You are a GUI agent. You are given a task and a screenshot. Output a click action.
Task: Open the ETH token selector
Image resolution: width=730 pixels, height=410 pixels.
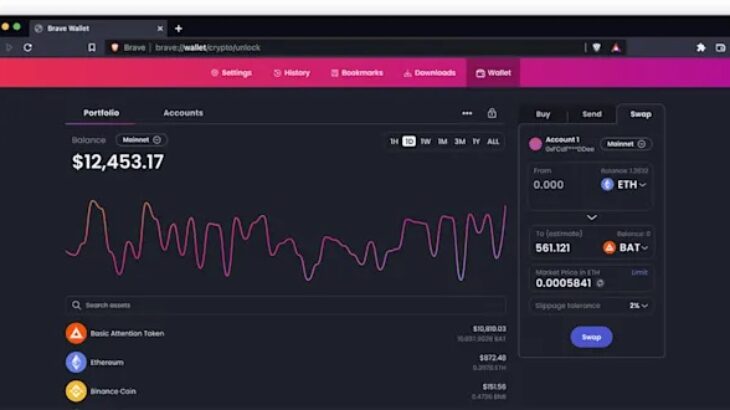point(623,185)
